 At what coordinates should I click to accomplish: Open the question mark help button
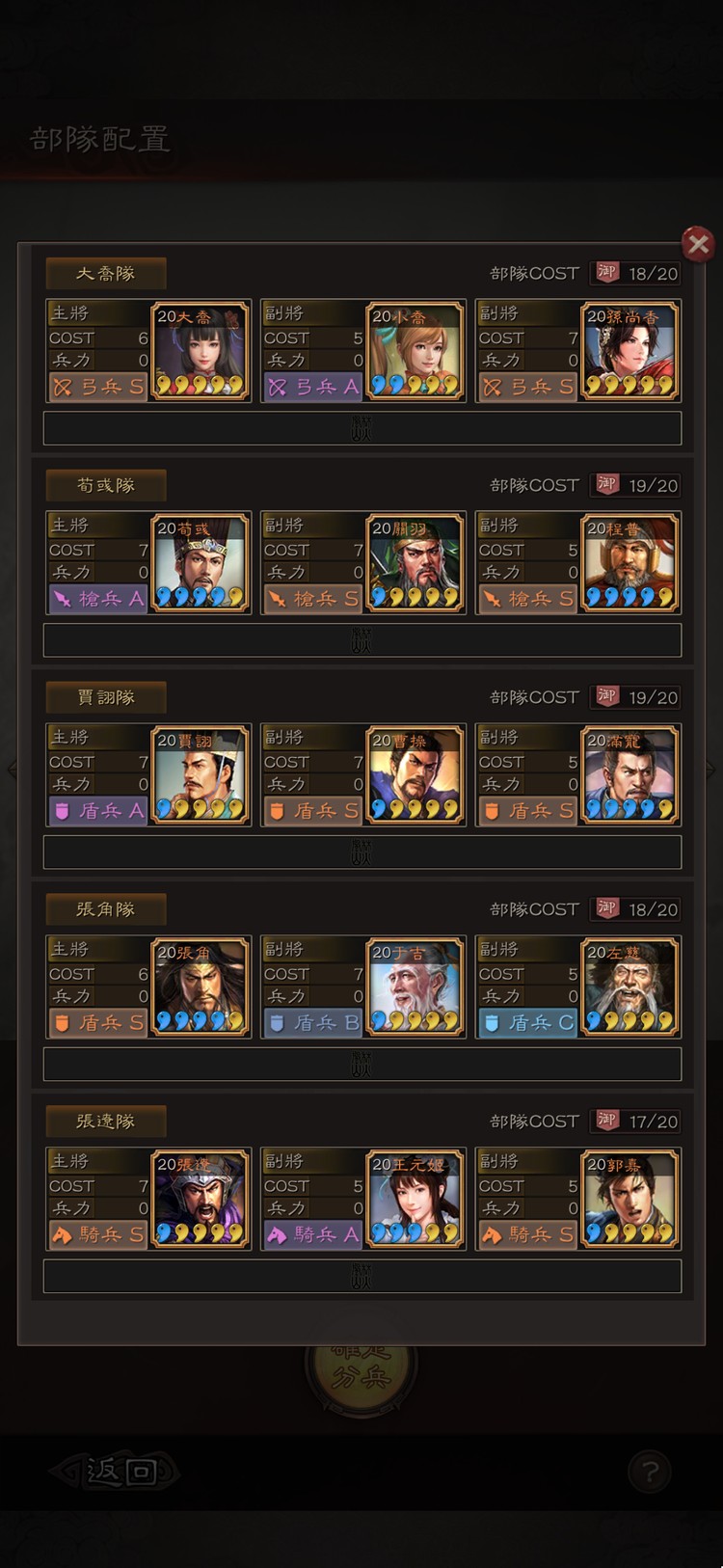click(x=650, y=1473)
